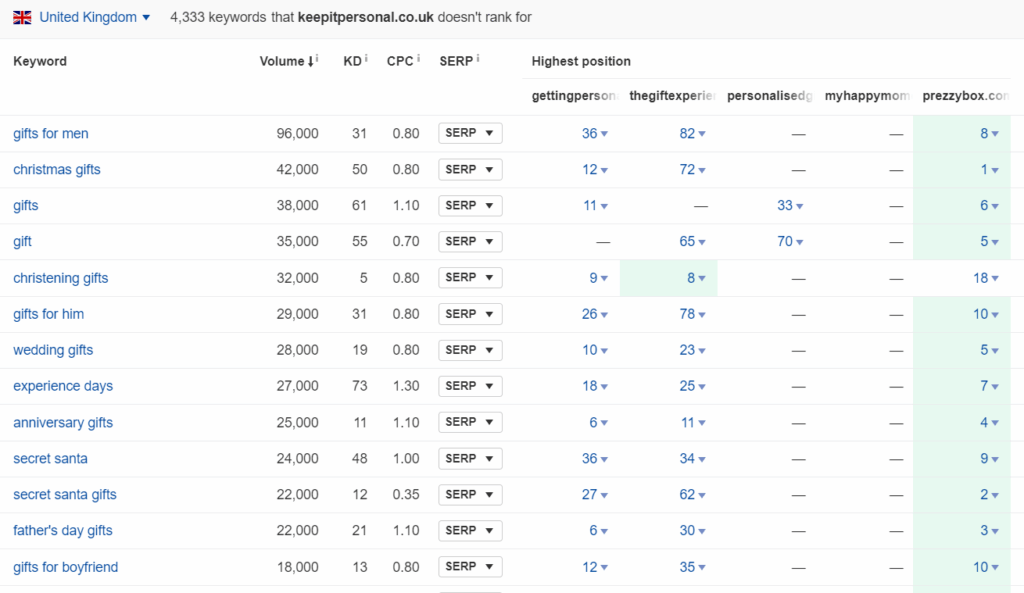This screenshot has height=593, width=1024.
Task: Expand gettingpersonal position 36 for 'gifts for men'
Action: pyautogui.click(x=595, y=134)
